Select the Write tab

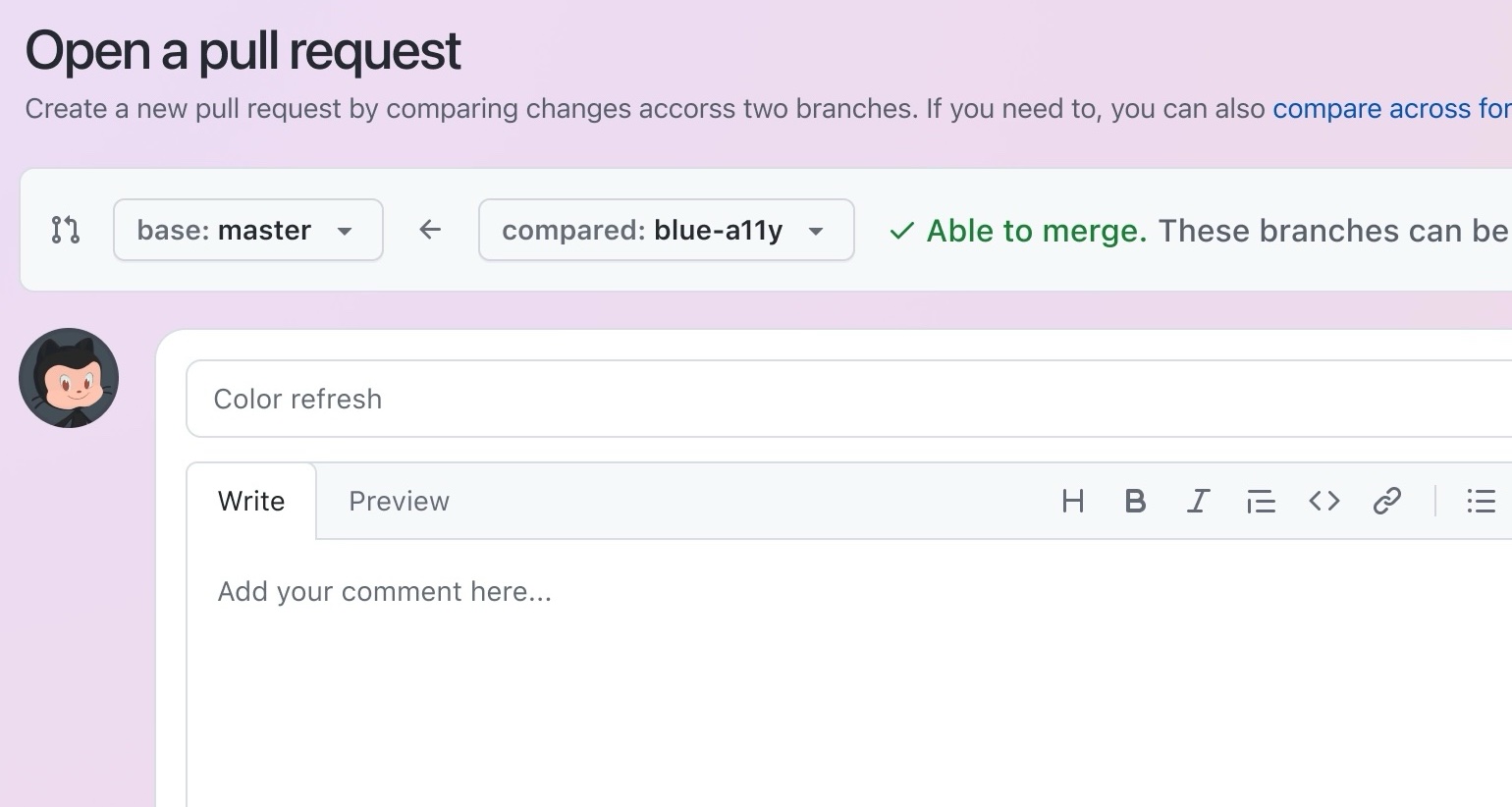click(x=251, y=501)
